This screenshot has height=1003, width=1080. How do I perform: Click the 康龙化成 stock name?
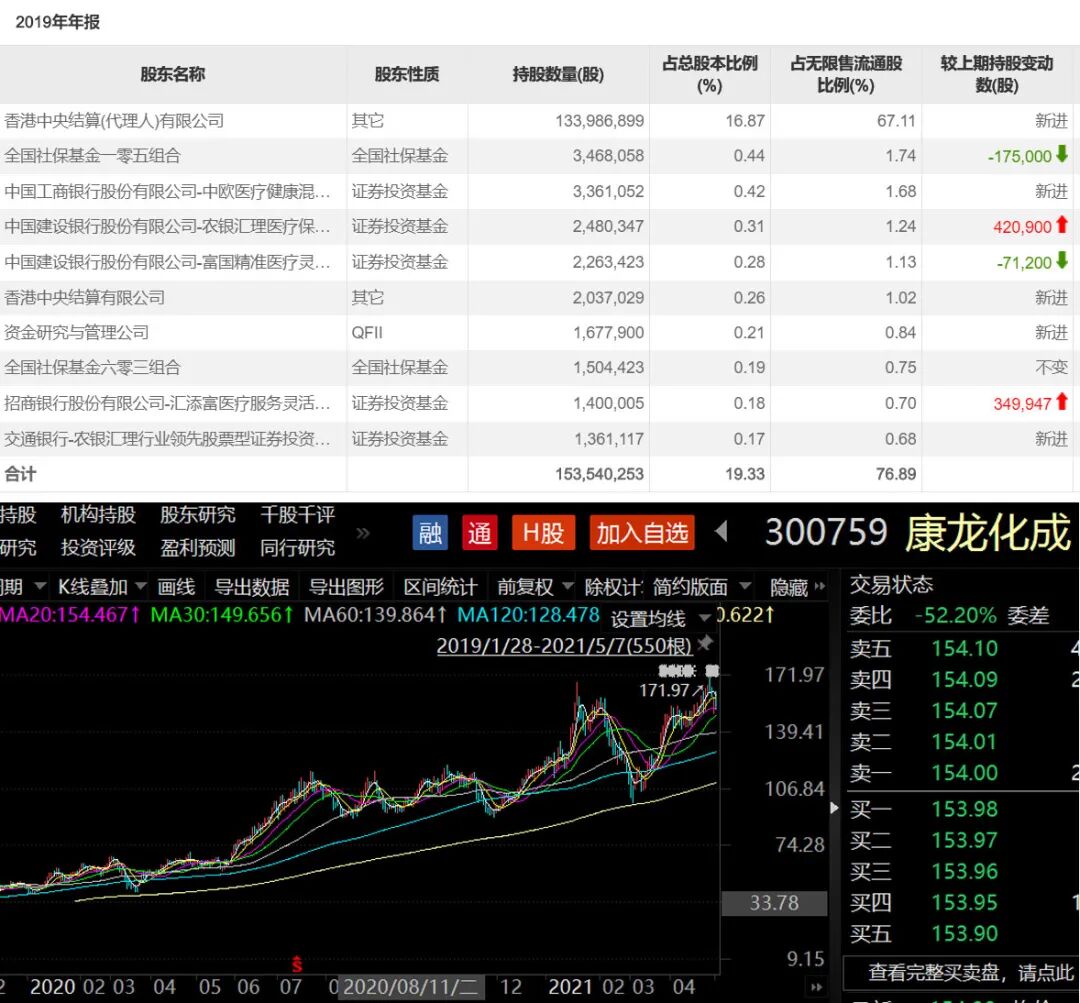coord(988,532)
